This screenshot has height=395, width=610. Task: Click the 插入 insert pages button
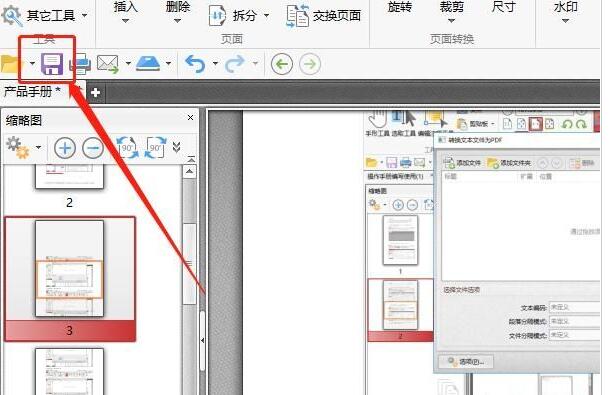pos(126,12)
